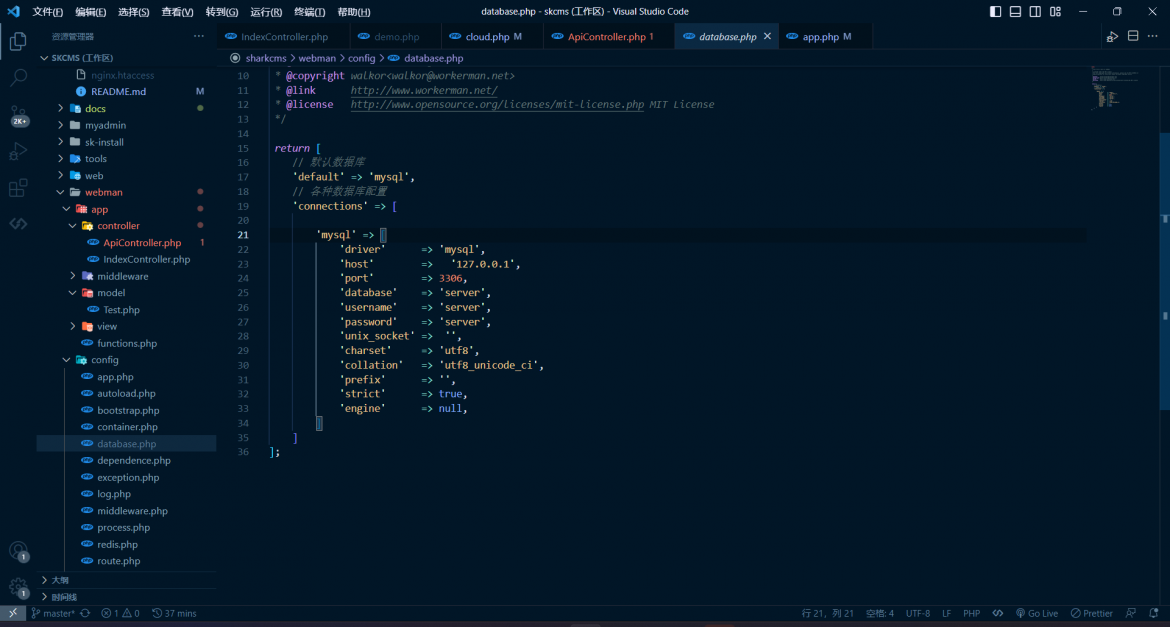1170x627 pixels.
Task: Click the master* git branch button
Action: pos(53,614)
